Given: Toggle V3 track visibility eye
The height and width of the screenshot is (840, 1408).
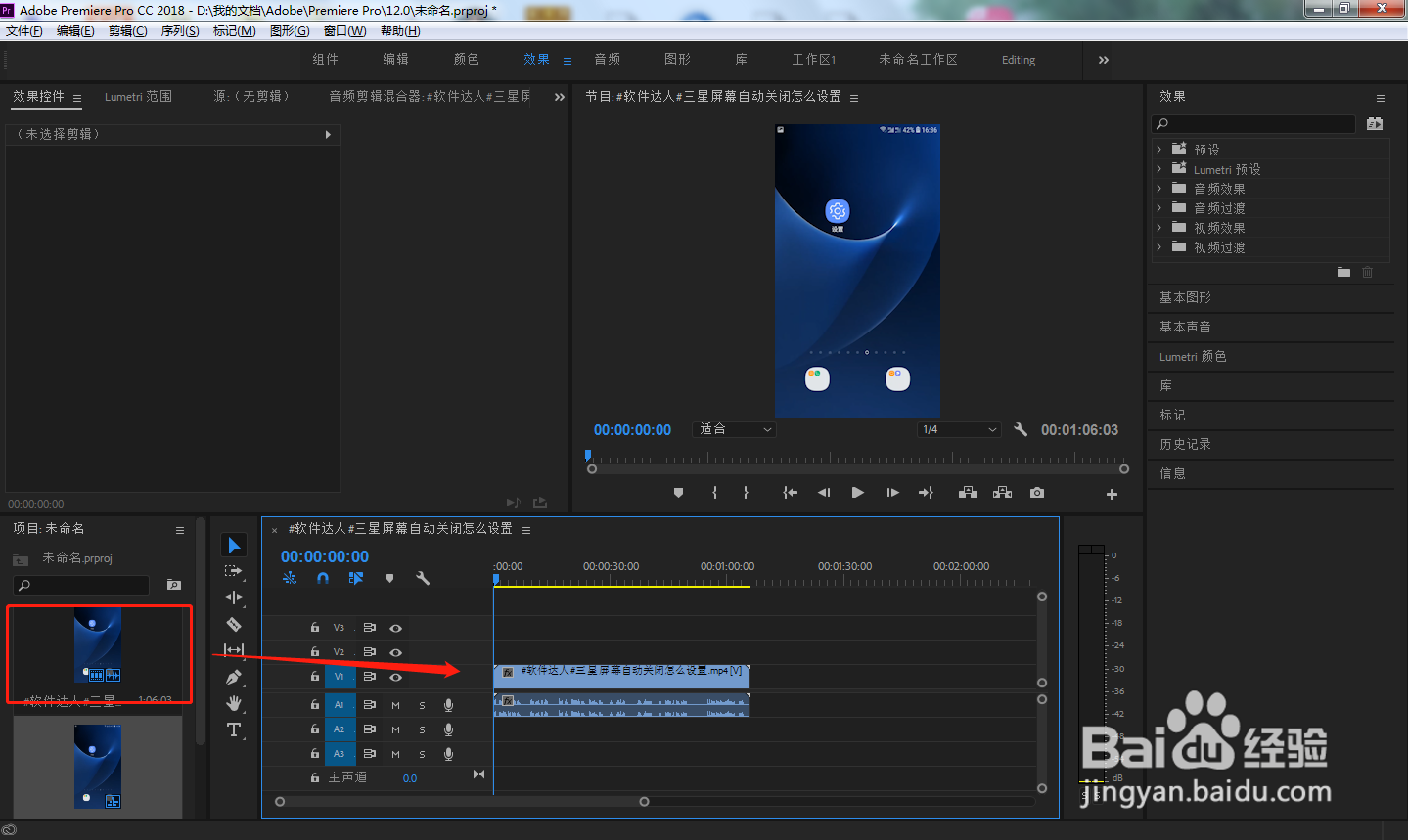Looking at the screenshot, I should 395,628.
